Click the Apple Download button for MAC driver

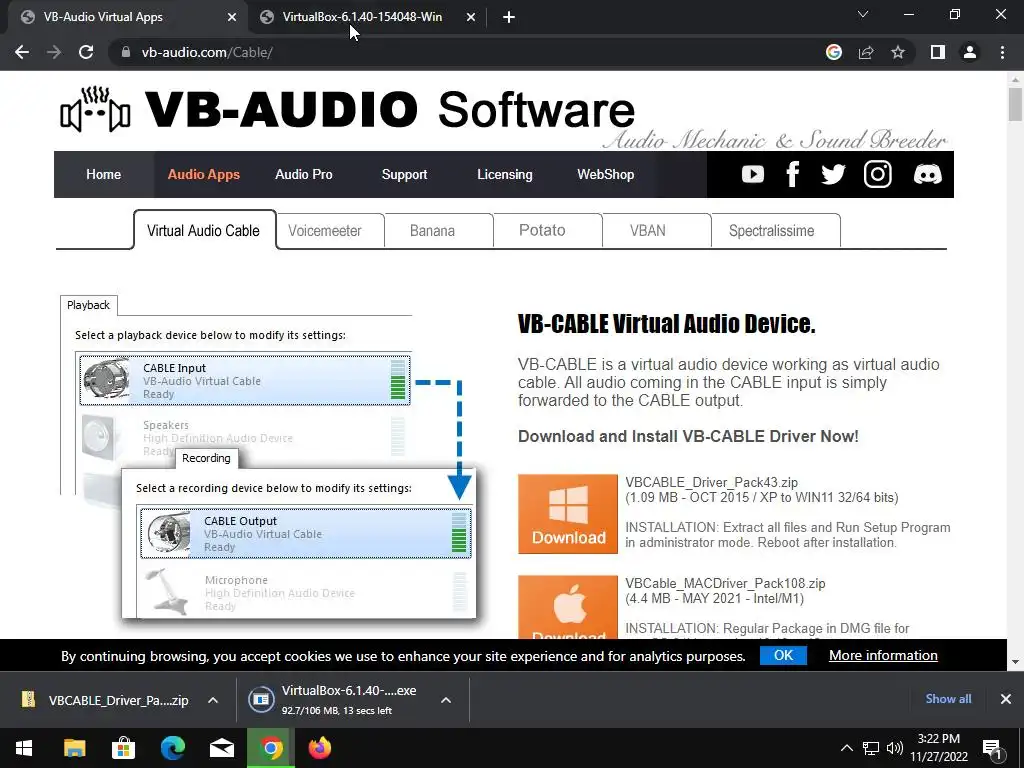coord(568,607)
